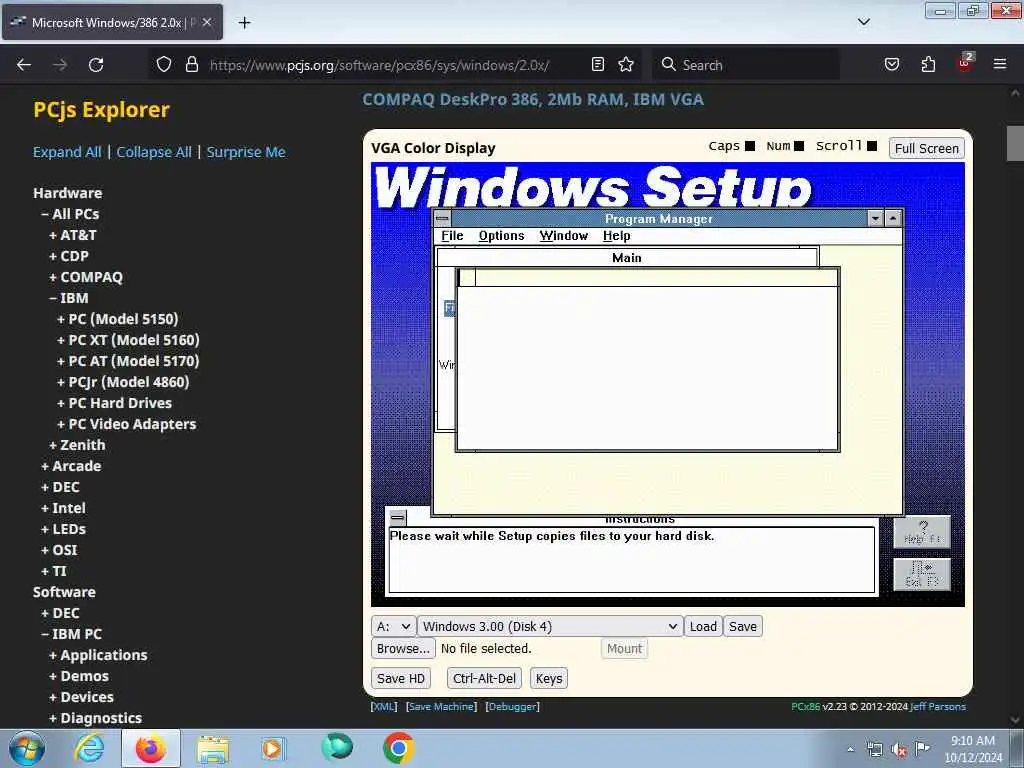
Task: Reload the page with the refresh icon
Action: [x=96, y=65]
